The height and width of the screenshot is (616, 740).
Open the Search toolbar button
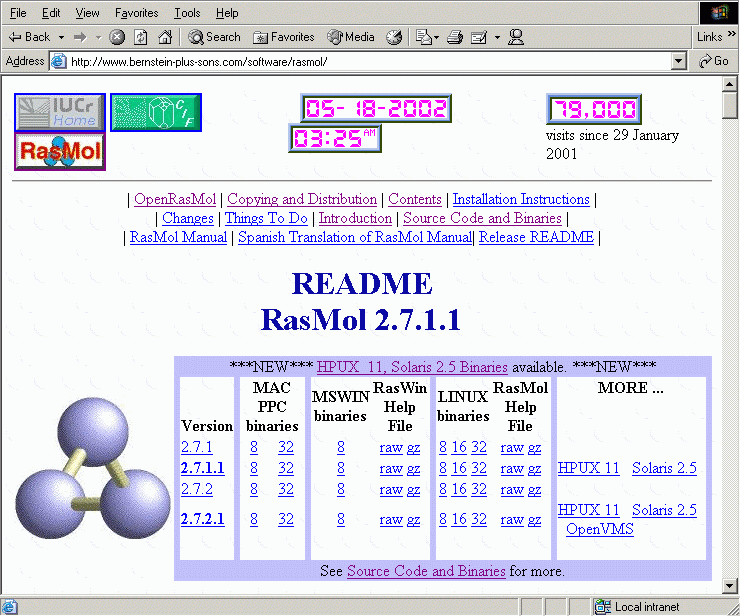point(214,37)
